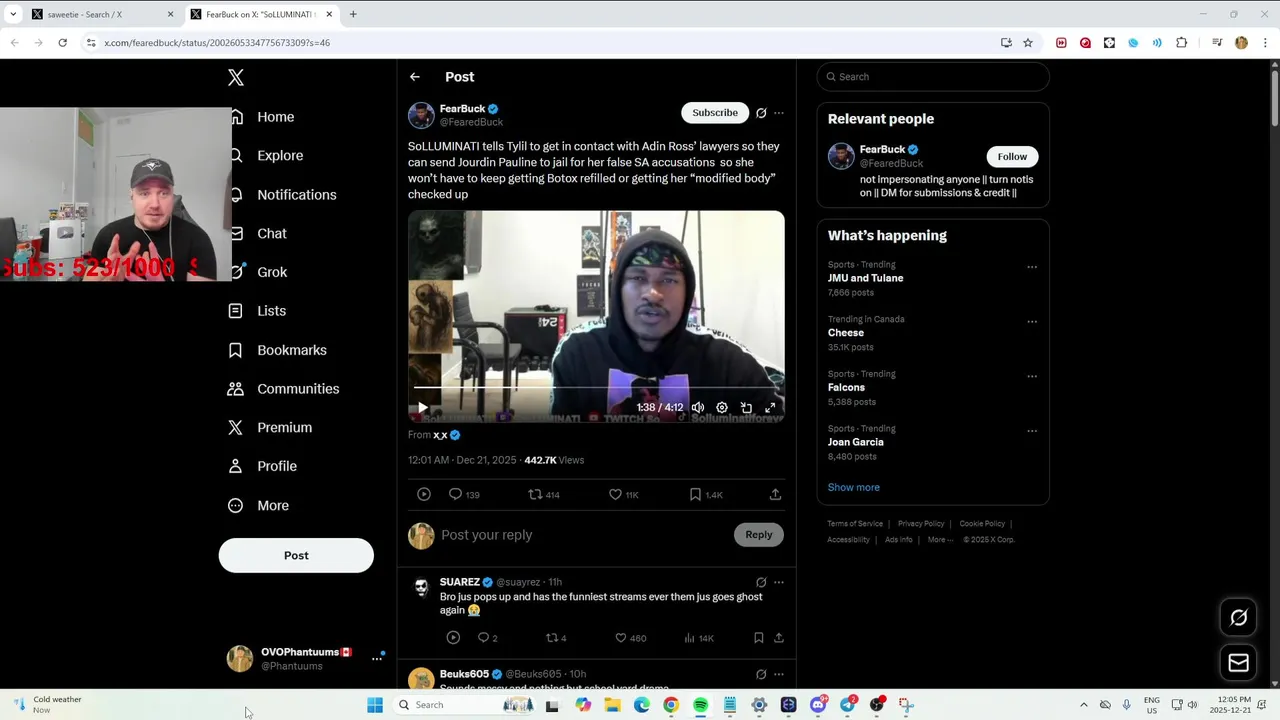Image resolution: width=1280 pixels, height=720 pixels.
Task: Click the X Search box
Action: coord(933,77)
